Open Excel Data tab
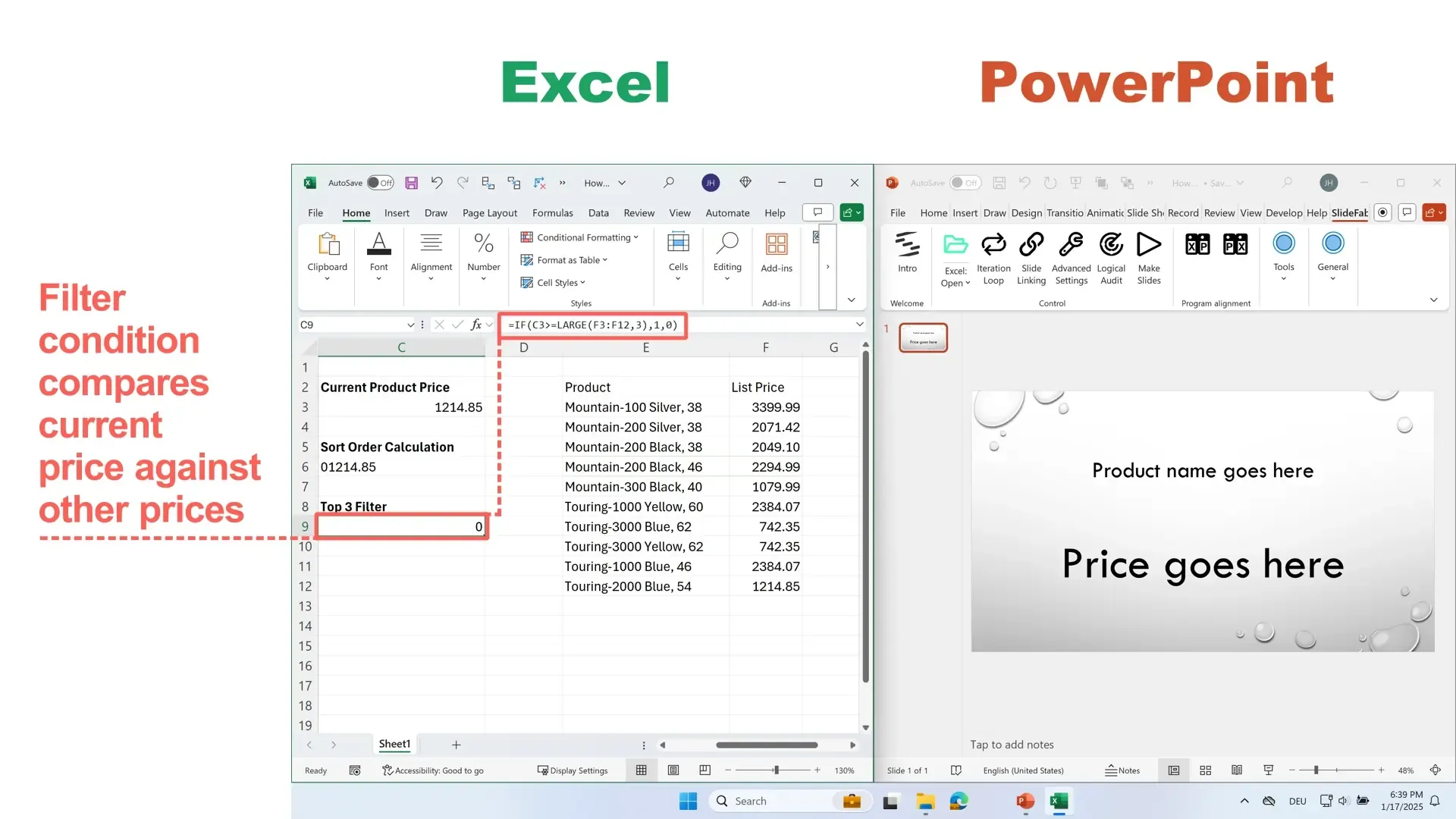Image resolution: width=1456 pixels, height=819 pixels. (x=598, y=213)
